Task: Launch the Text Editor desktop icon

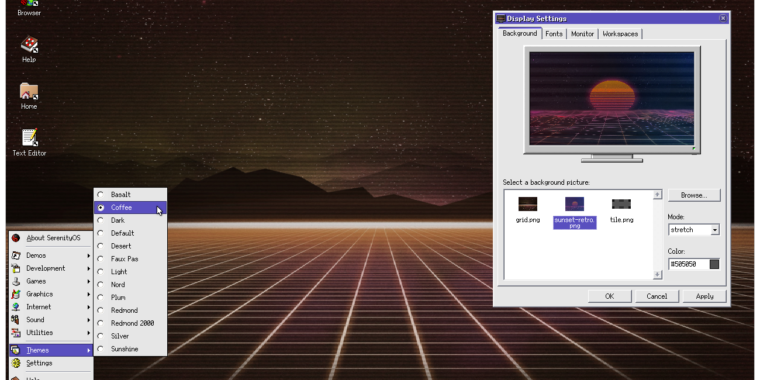Action: pyautogui.click(x=29, y=142)
